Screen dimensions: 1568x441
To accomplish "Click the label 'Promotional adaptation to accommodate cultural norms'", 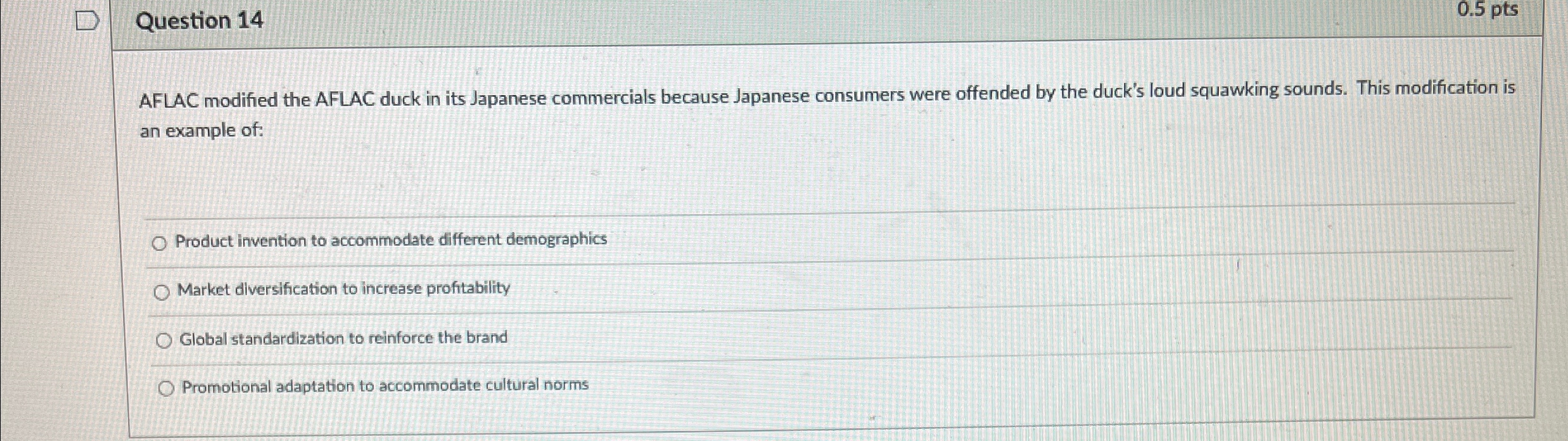I will pos(385,386).
